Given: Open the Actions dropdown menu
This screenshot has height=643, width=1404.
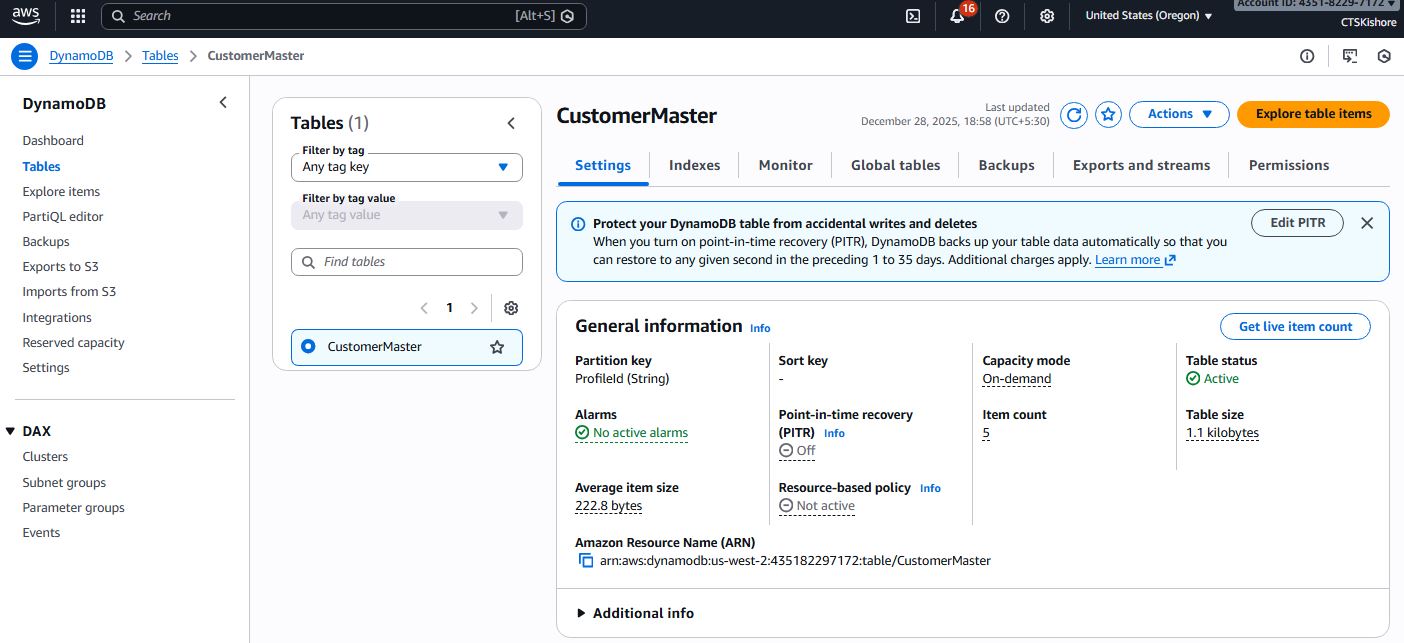Looking at the screenshot, I should [1179, 114].
